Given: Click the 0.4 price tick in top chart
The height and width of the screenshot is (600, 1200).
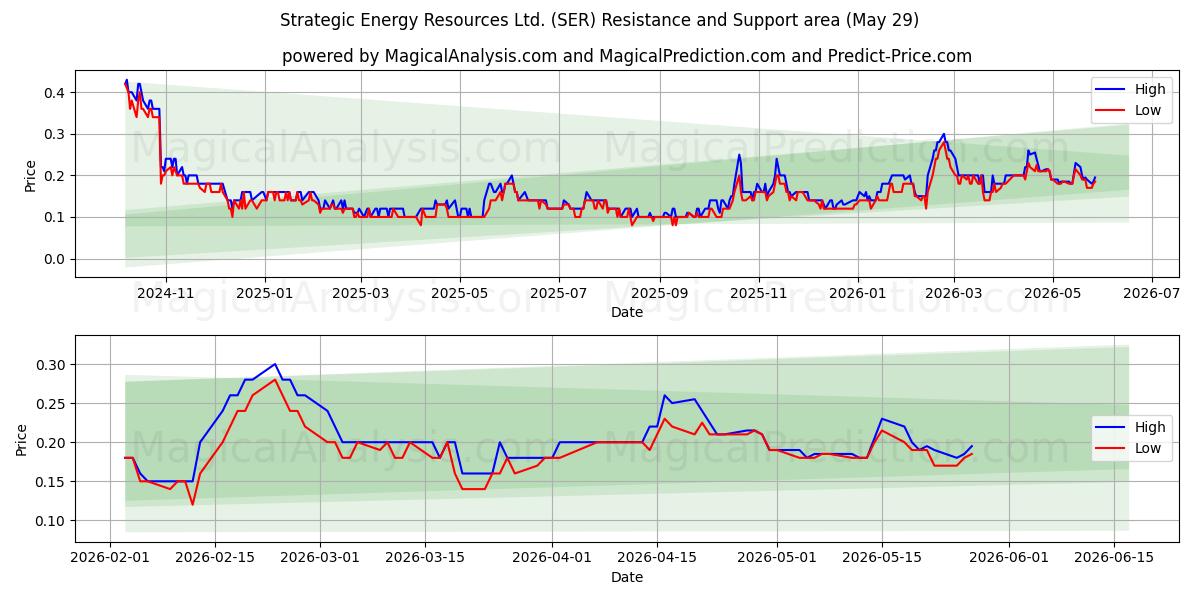Looking at the screenshot, I should (x=55, y=93).
